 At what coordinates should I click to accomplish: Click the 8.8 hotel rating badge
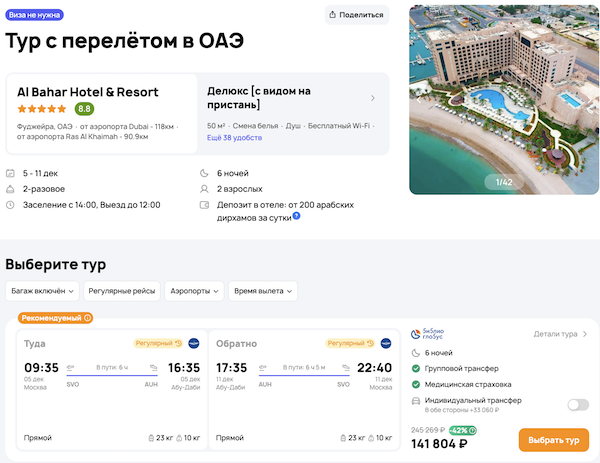pyautogui.click(x=84, y=108)
